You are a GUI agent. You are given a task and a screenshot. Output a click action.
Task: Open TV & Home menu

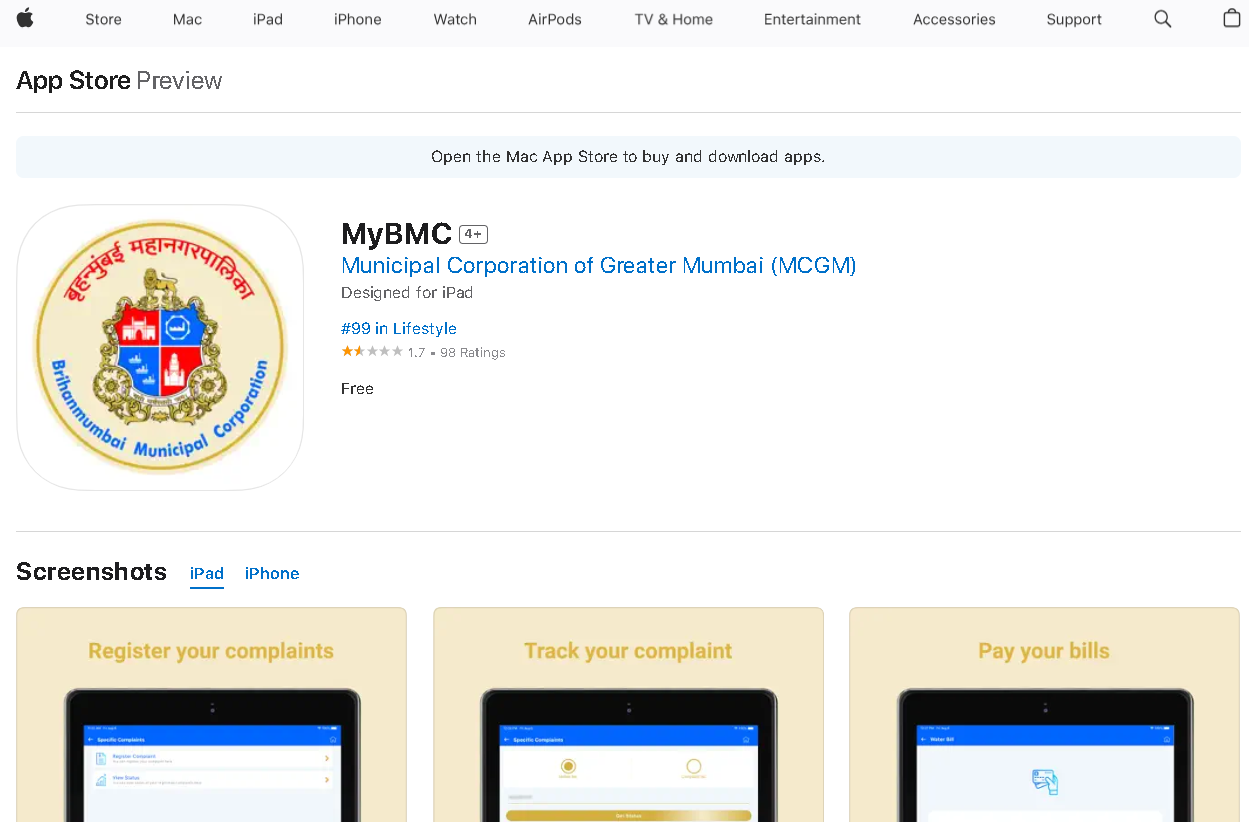click(x=673, y=19)
